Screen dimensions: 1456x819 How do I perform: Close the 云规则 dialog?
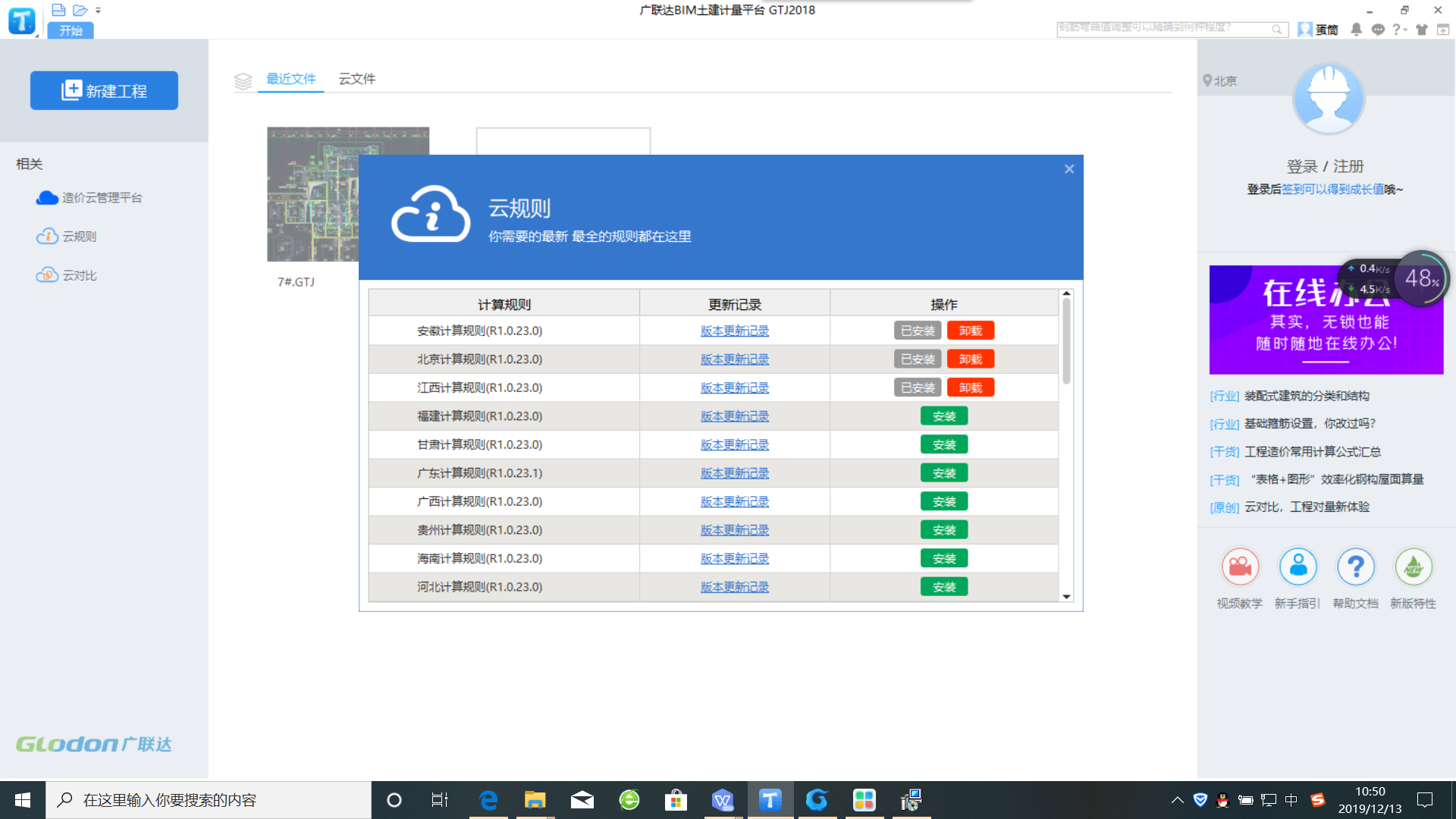point(1069,169)
